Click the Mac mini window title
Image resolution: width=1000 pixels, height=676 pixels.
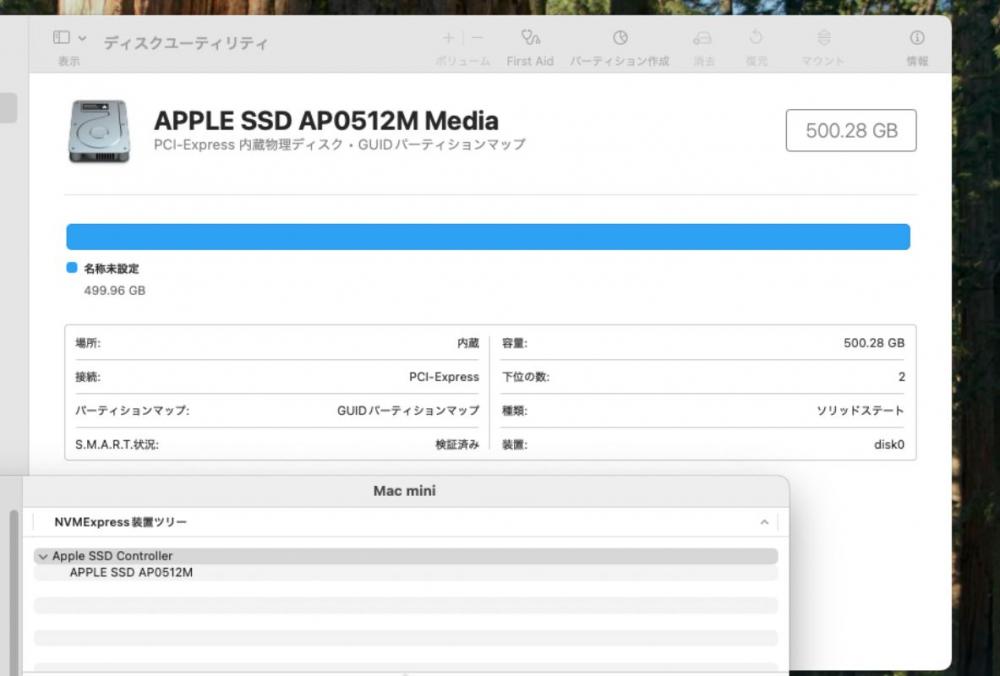pyautogui.click(x=404, y=491)
